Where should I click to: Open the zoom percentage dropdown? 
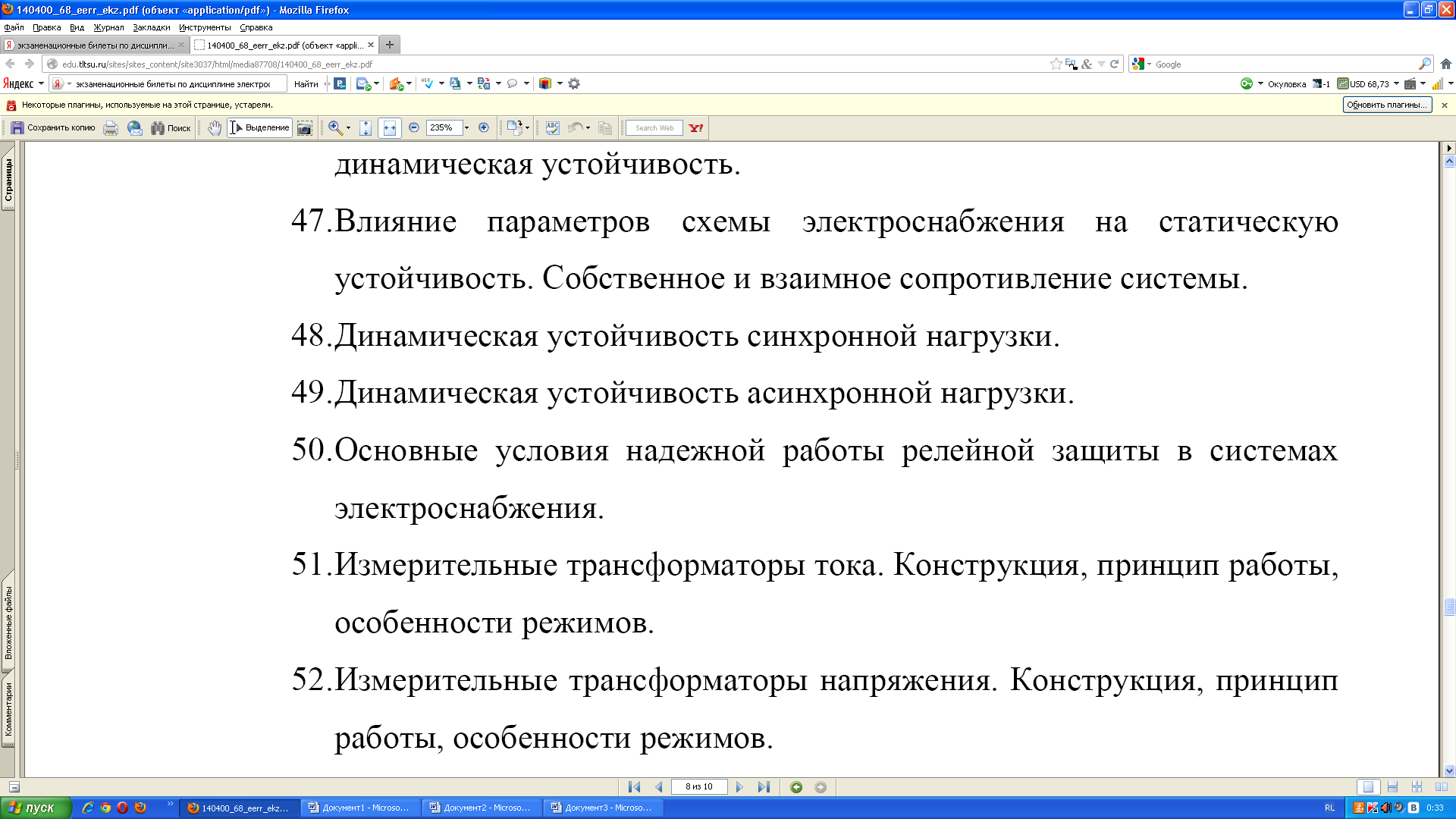coord(467,127)
